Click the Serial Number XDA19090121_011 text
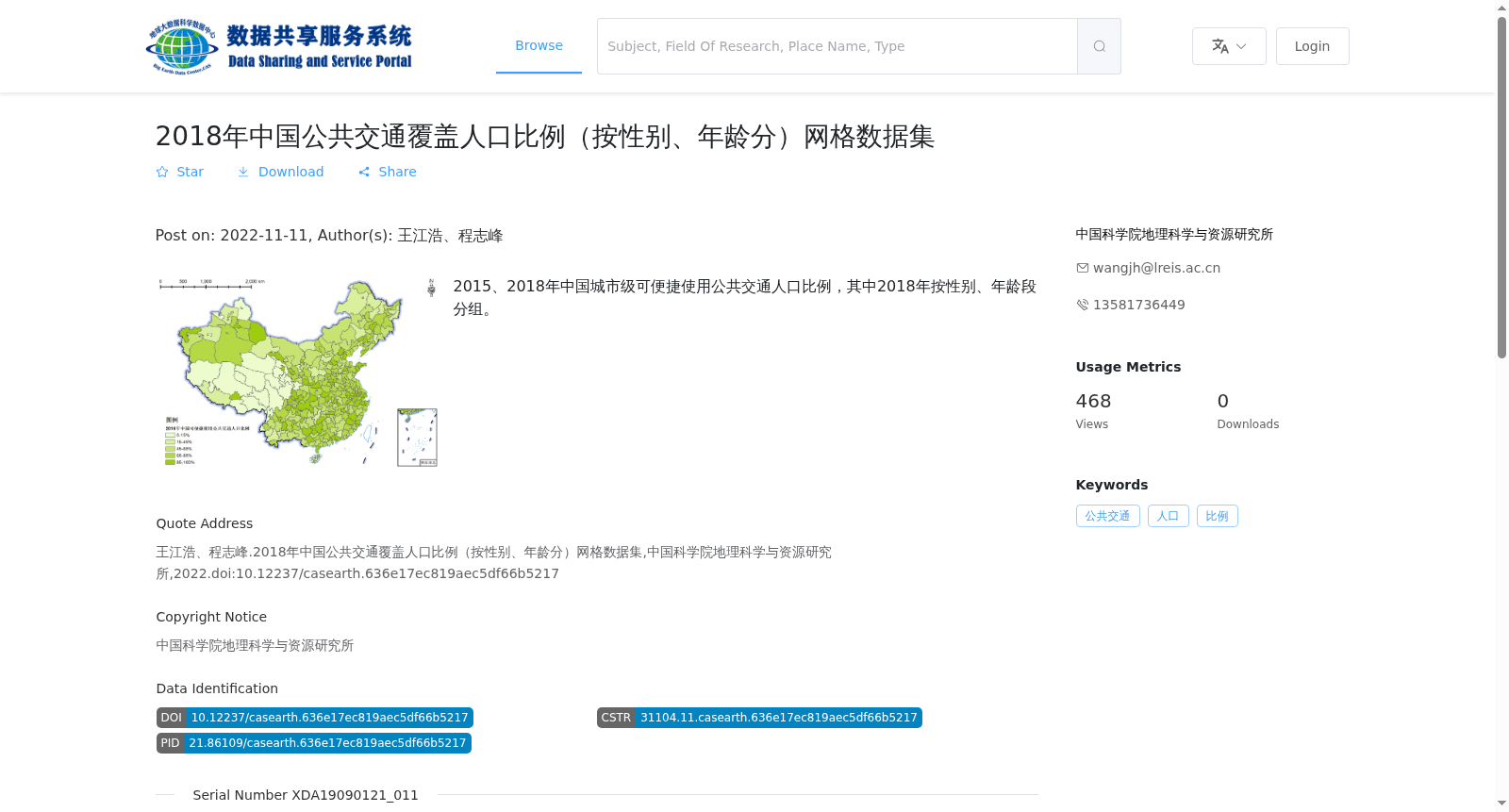 click(x=306, y=795)
